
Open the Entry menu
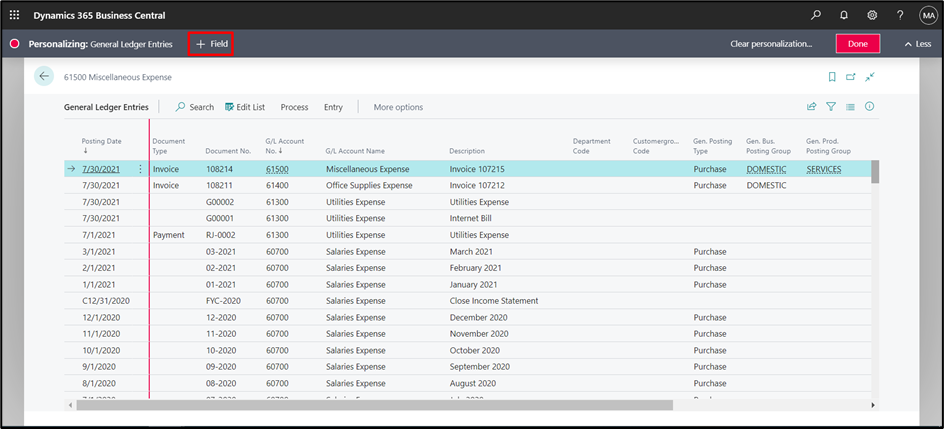(333, 107)
